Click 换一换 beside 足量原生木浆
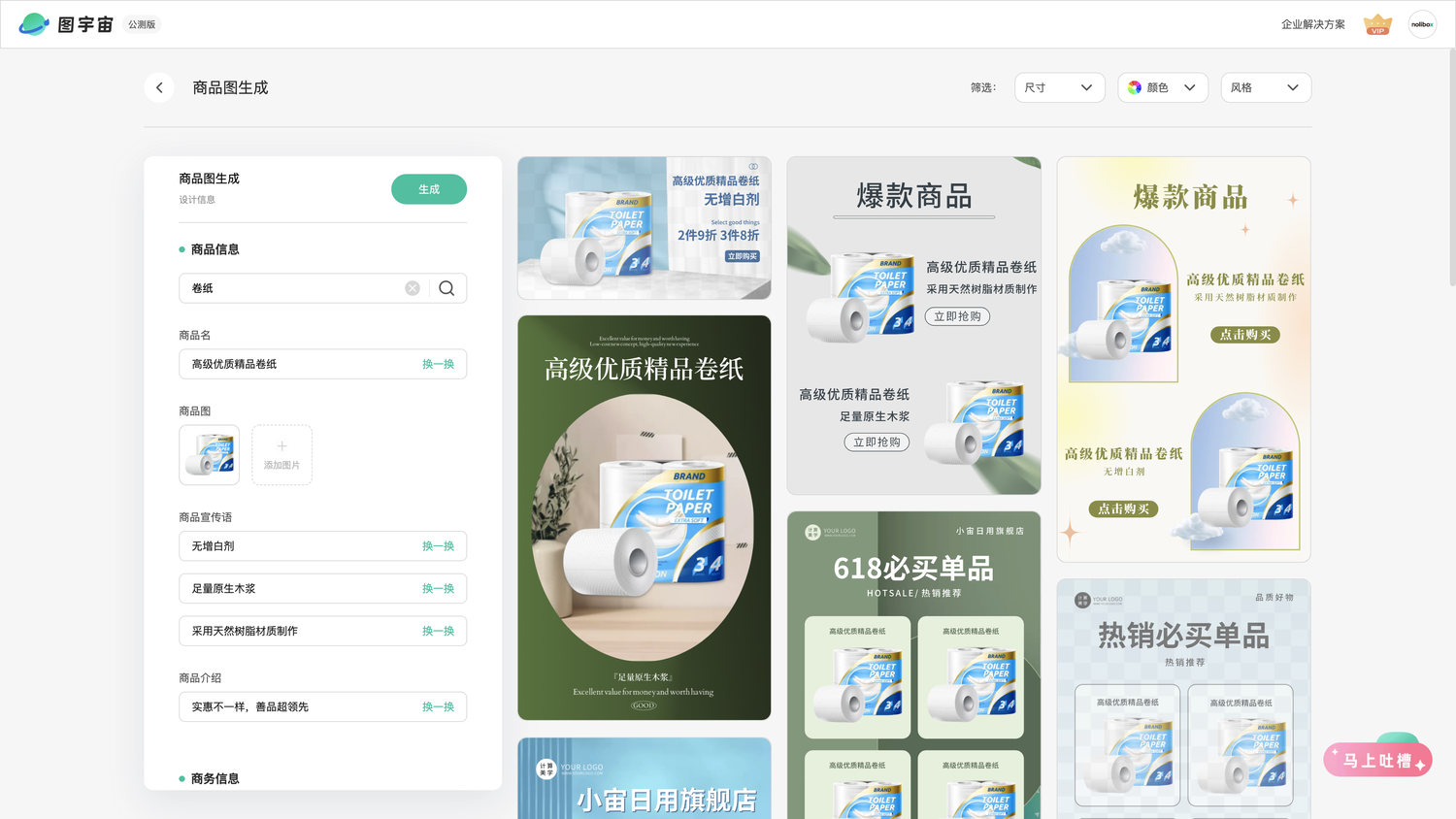Screen dimensions: 1456x819 [438, 589]
